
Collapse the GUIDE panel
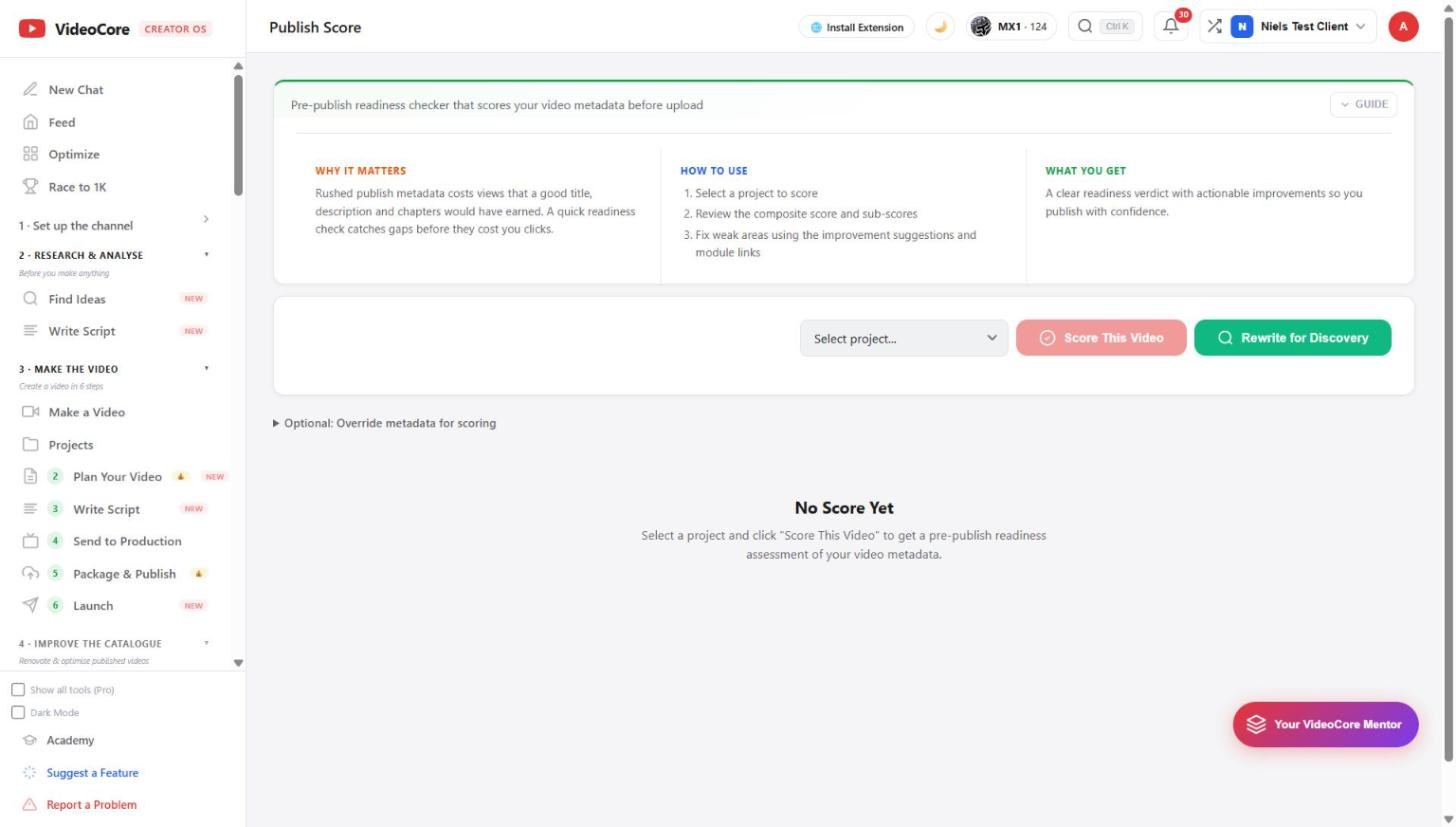1363,104
